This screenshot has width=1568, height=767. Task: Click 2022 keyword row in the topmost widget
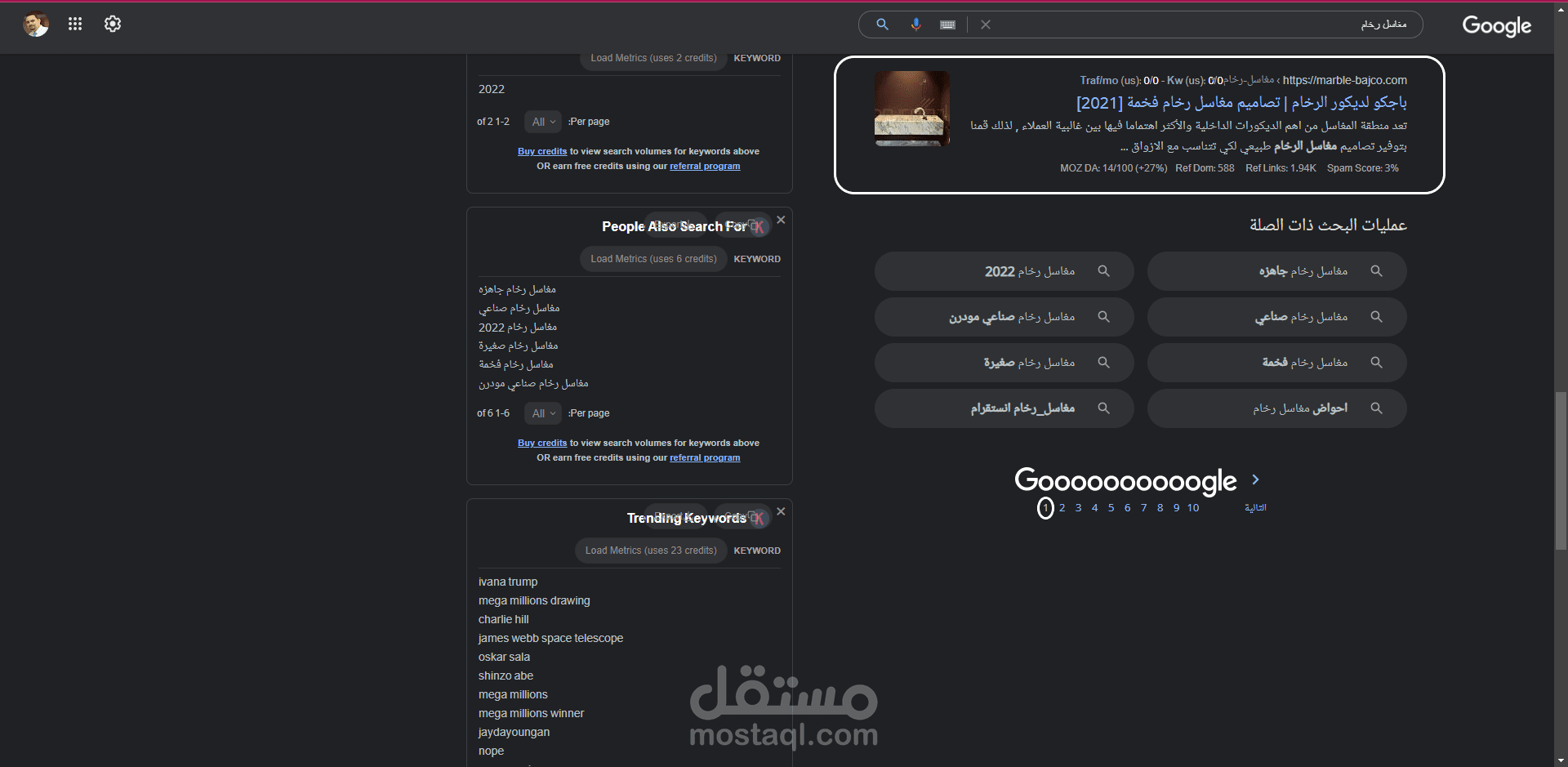(492, 89)
